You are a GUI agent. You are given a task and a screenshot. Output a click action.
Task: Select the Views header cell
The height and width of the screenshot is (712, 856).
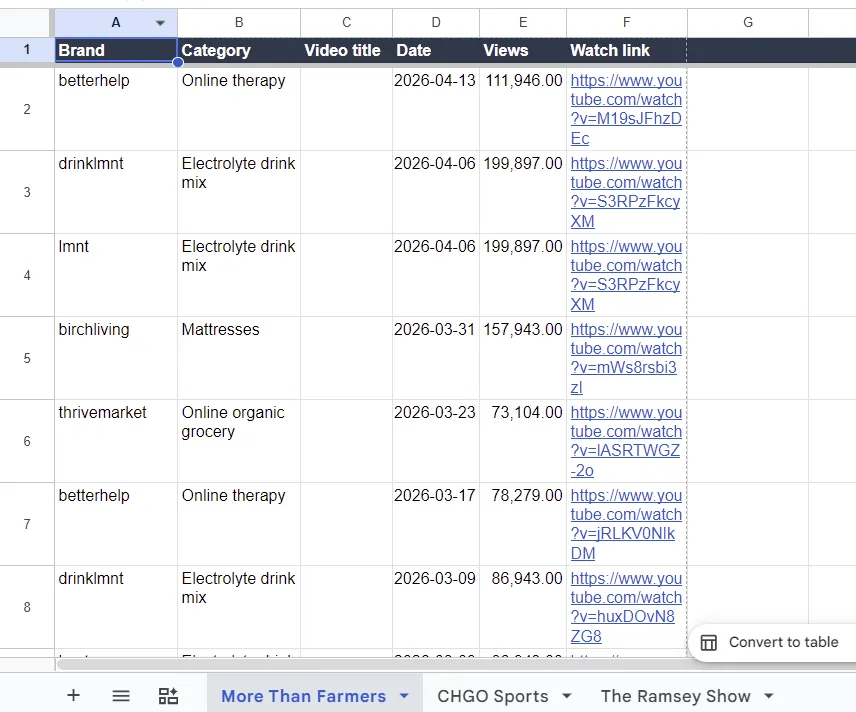pos(523,50)
